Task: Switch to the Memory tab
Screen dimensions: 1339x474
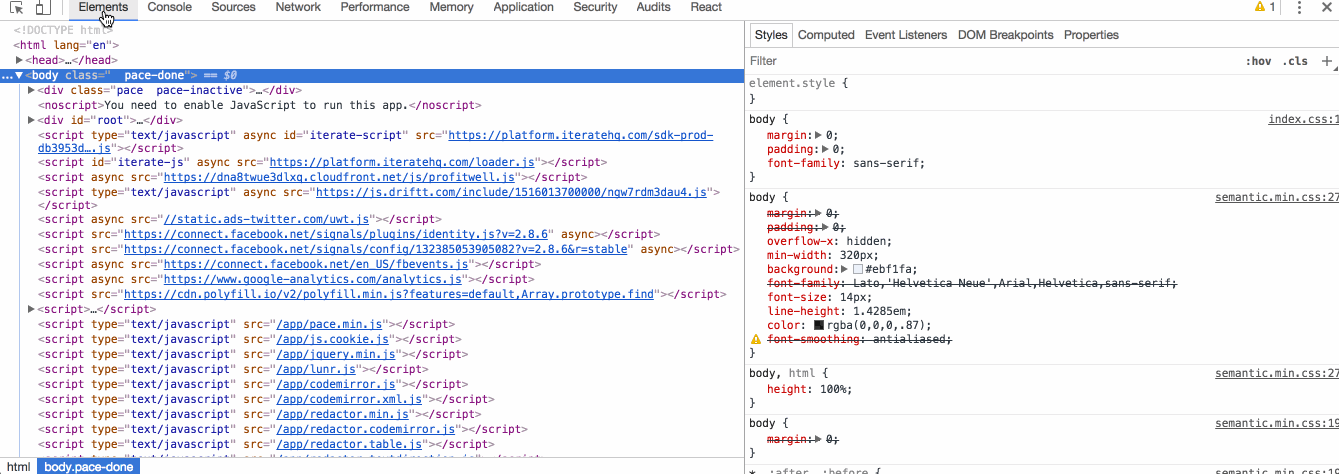Action: (x=451, y=7)
